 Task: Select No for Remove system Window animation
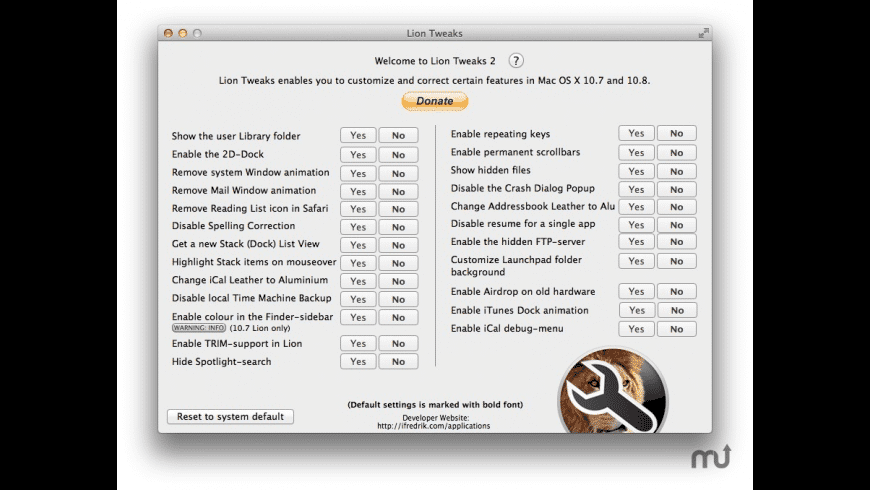tap(398, 174)
